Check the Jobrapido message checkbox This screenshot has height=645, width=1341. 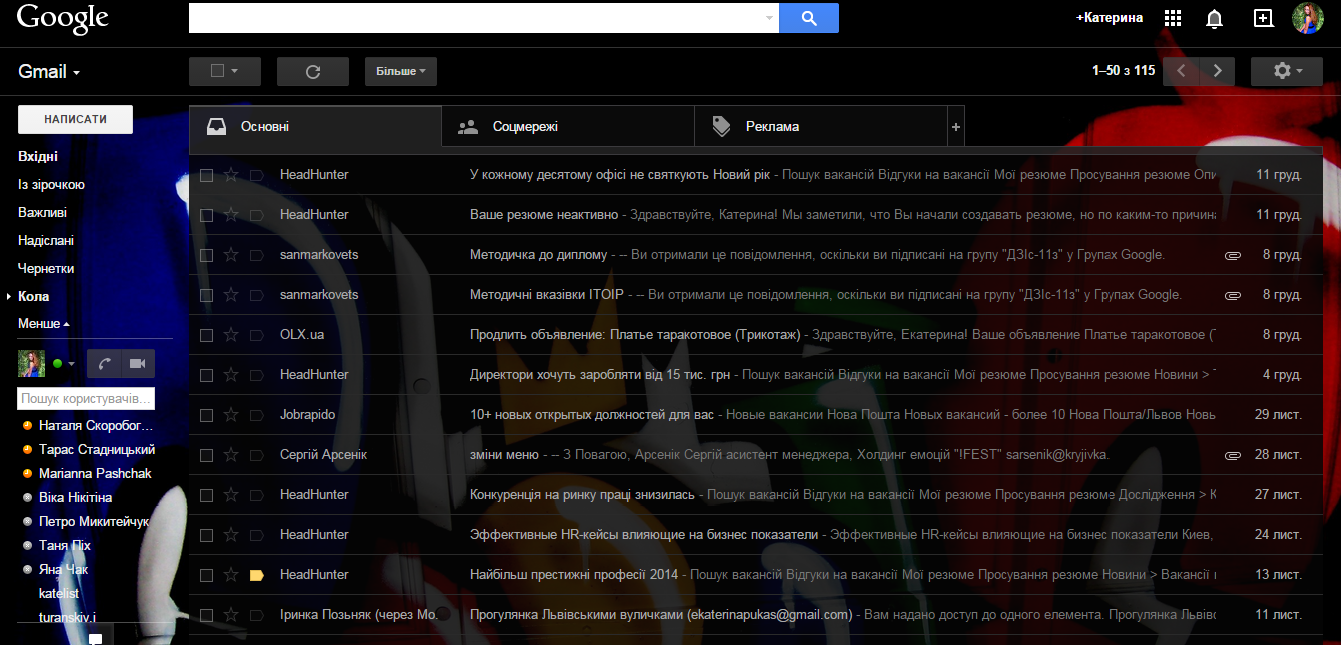point(206,415)
